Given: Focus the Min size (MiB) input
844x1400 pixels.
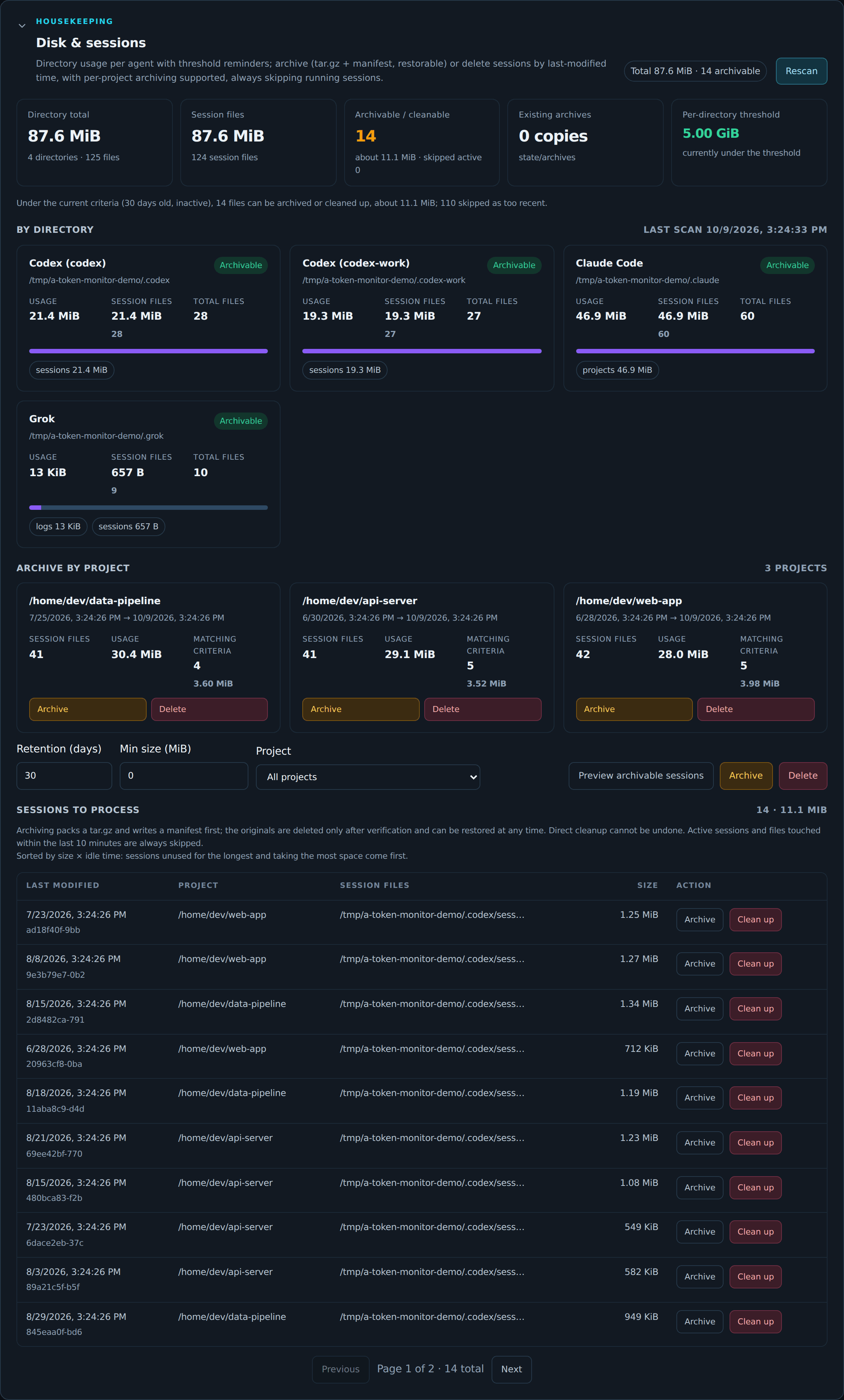Looking at the screenshot, I should [183, 776].
